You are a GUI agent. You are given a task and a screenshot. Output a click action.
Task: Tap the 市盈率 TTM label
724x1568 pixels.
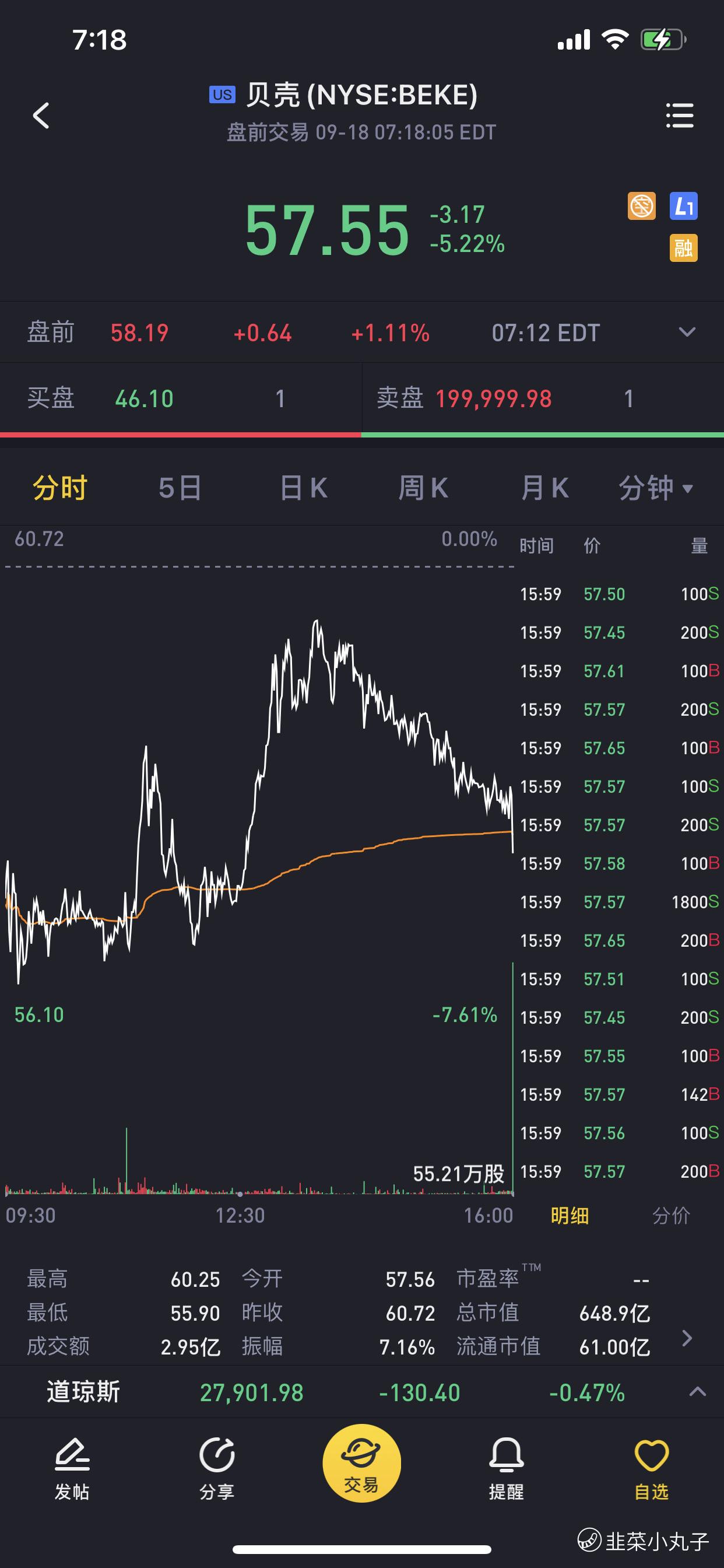[498, 1277]
